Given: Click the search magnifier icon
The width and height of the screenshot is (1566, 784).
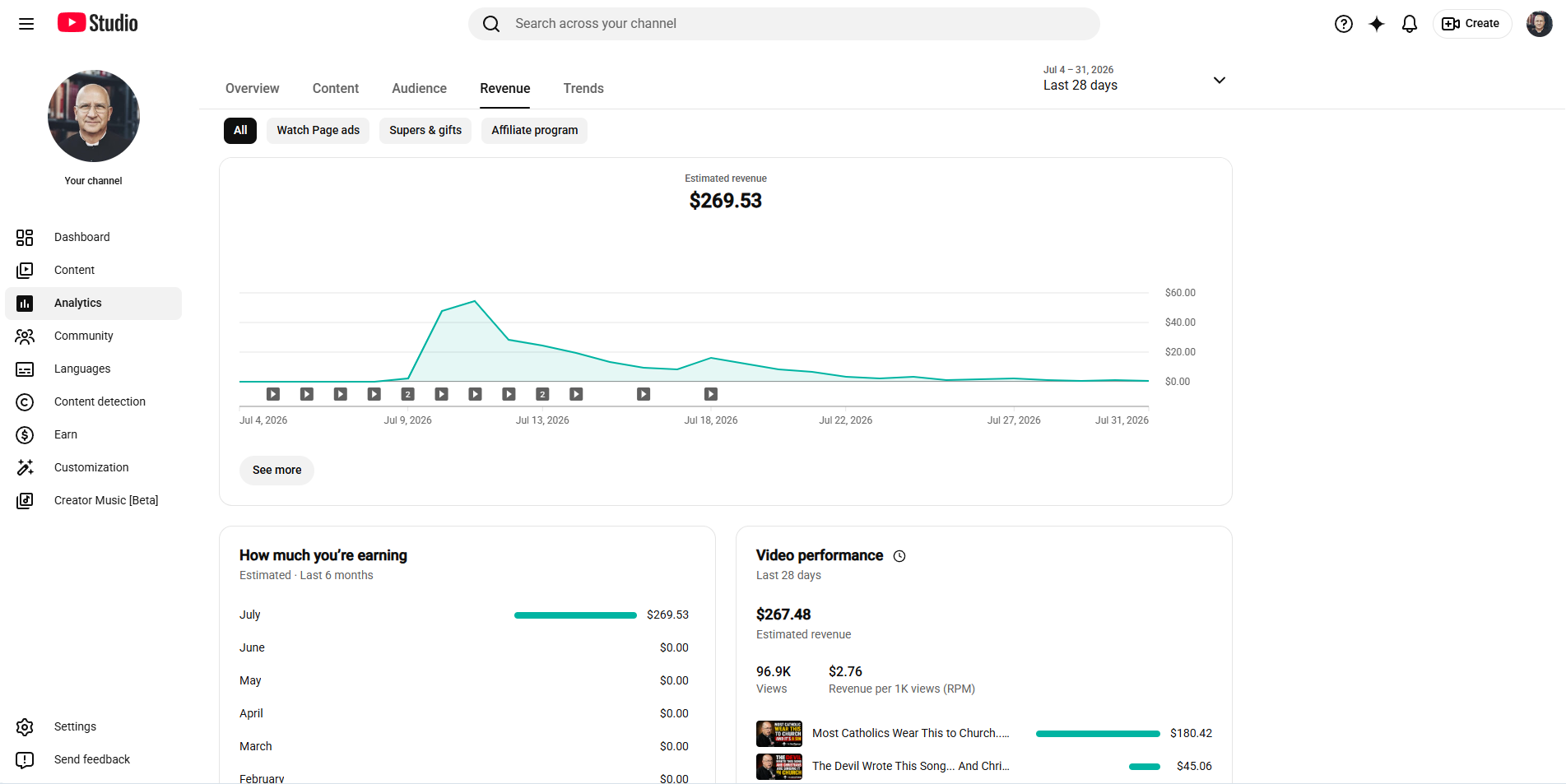Looking at the screenshot, I should coord(491,24).
